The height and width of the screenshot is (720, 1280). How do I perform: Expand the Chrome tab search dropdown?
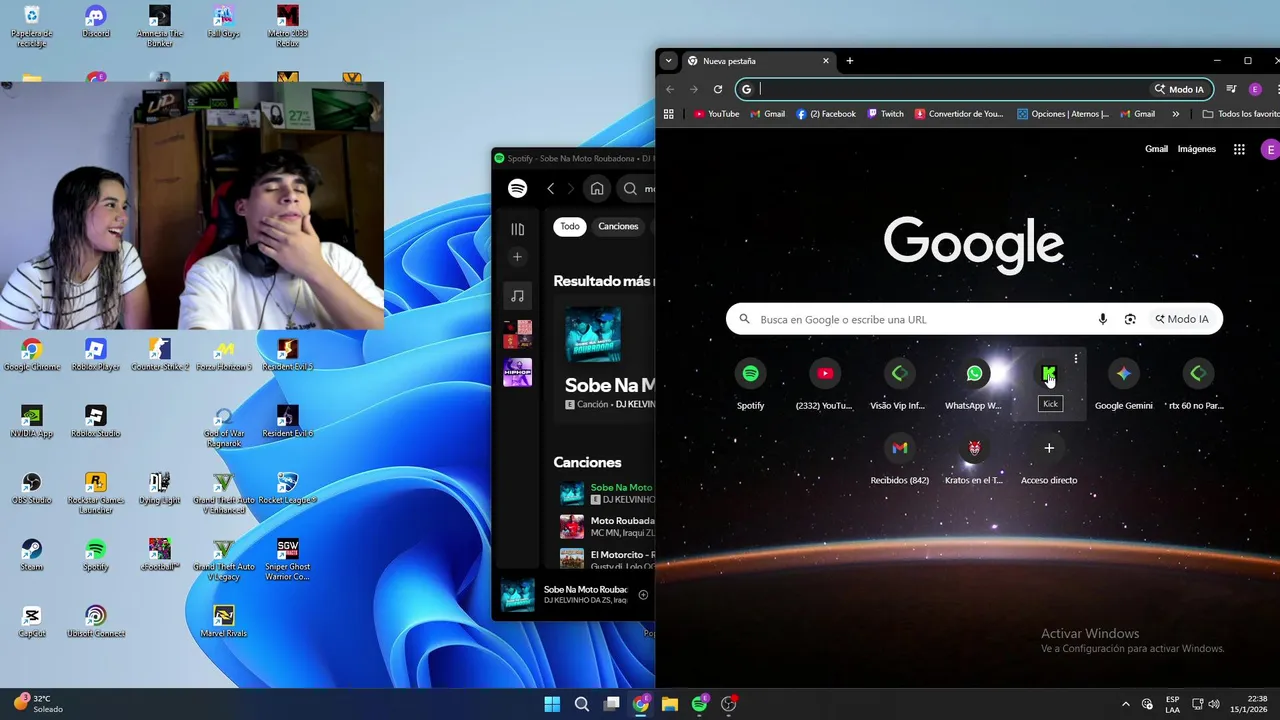[669, 61]
